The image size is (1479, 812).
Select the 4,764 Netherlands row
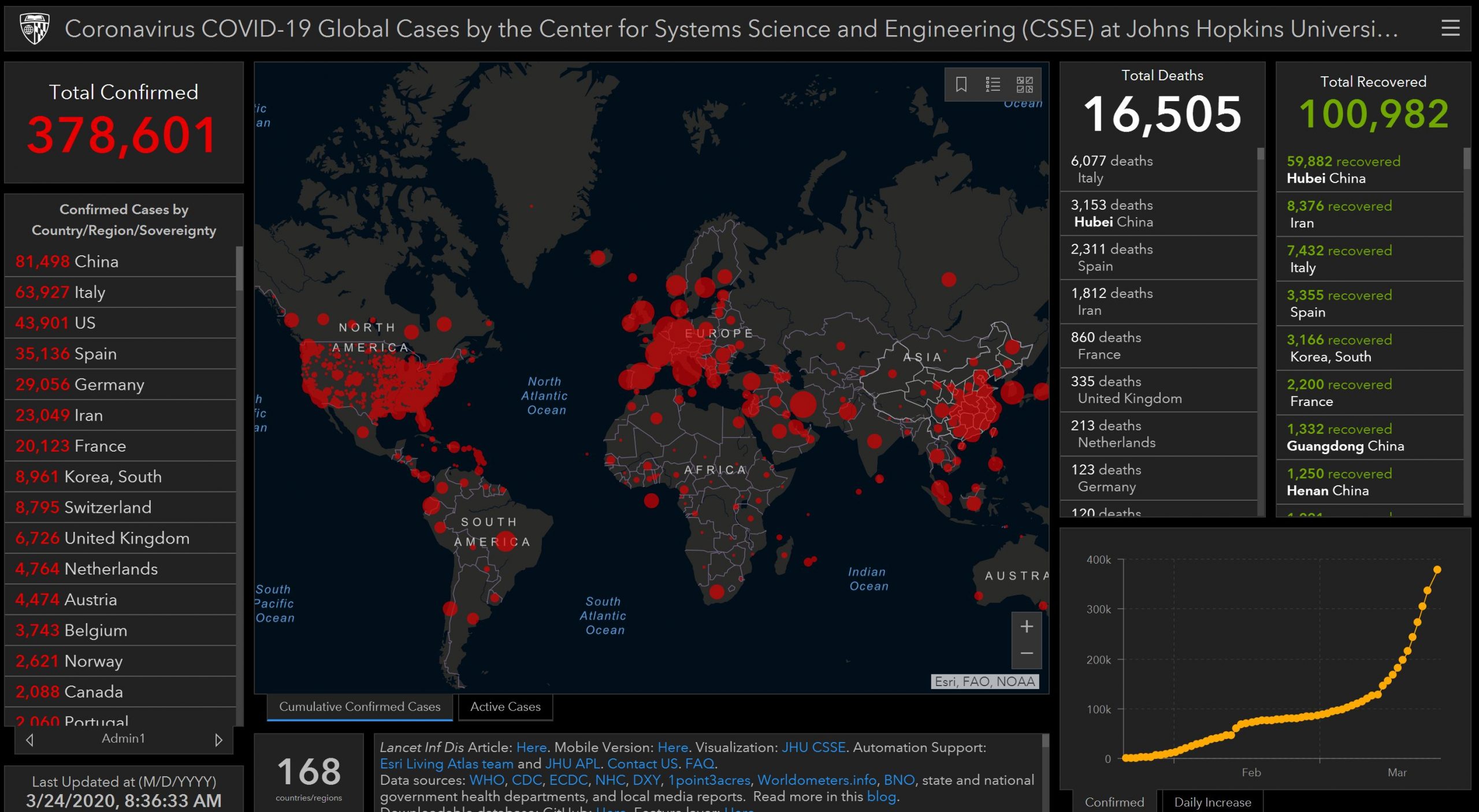point(120,569)
